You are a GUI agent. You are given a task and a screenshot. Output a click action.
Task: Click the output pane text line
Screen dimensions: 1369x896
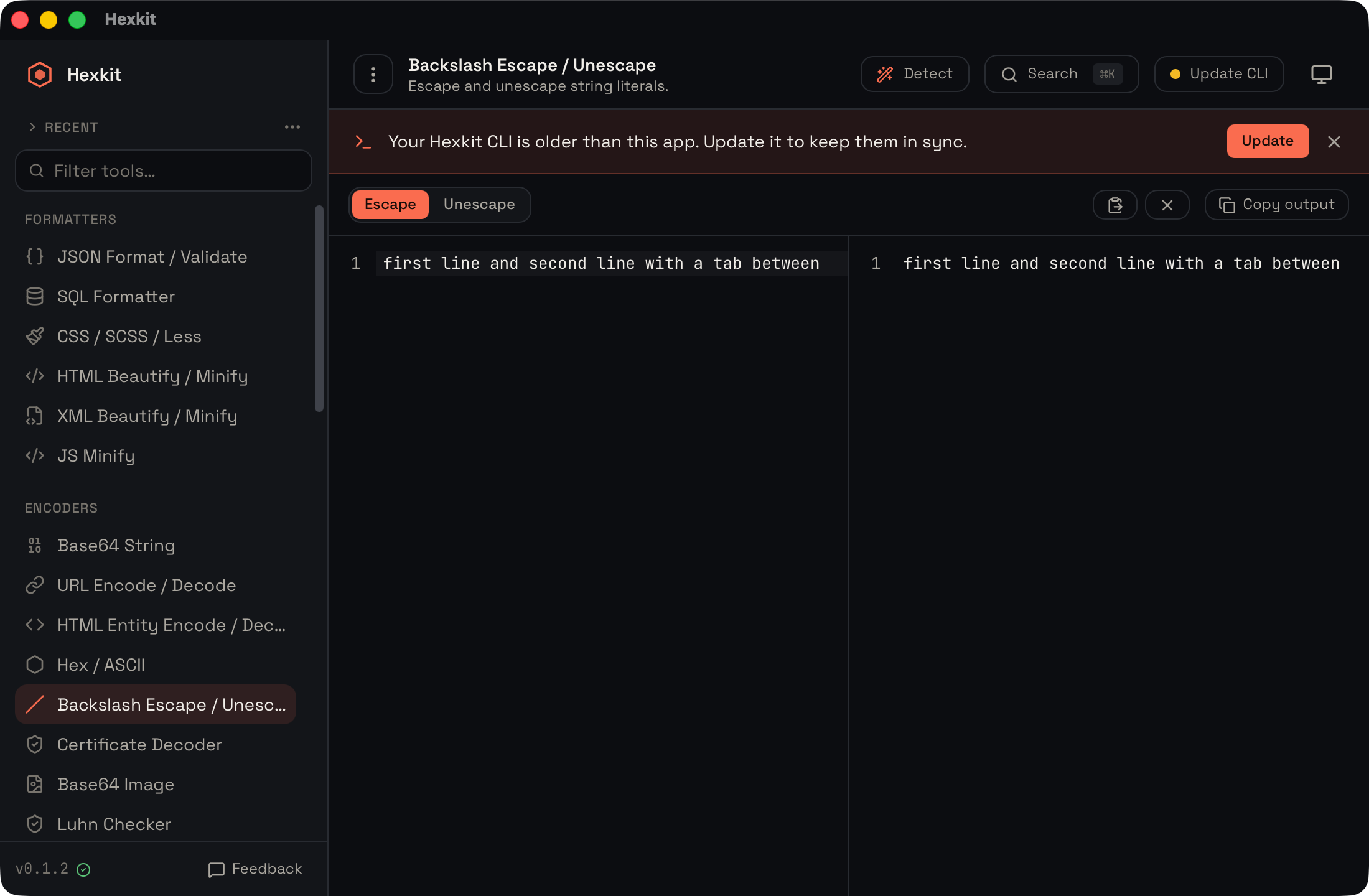click(1121, 264)
